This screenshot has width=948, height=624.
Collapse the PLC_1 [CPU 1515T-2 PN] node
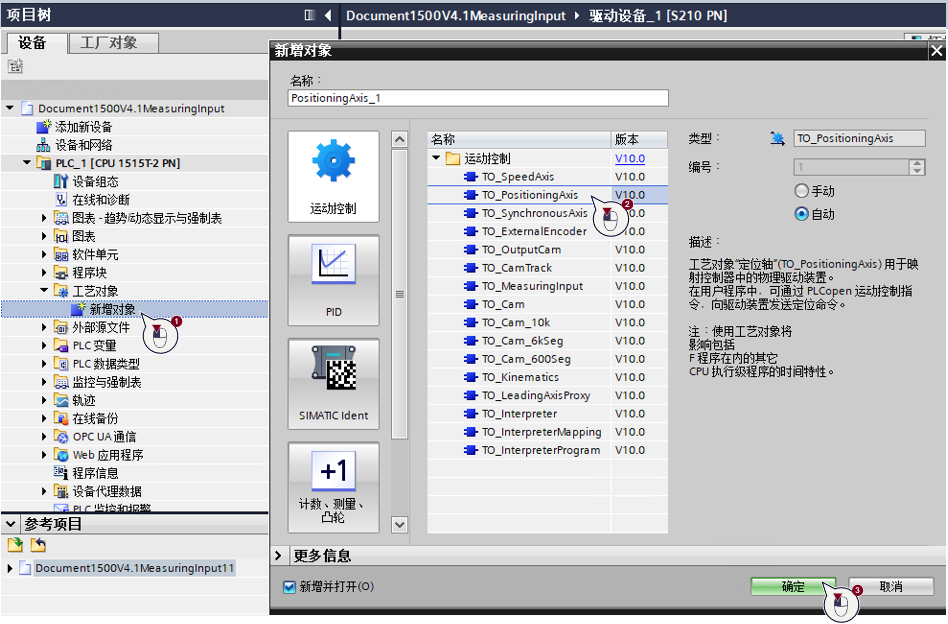point(27,163)
